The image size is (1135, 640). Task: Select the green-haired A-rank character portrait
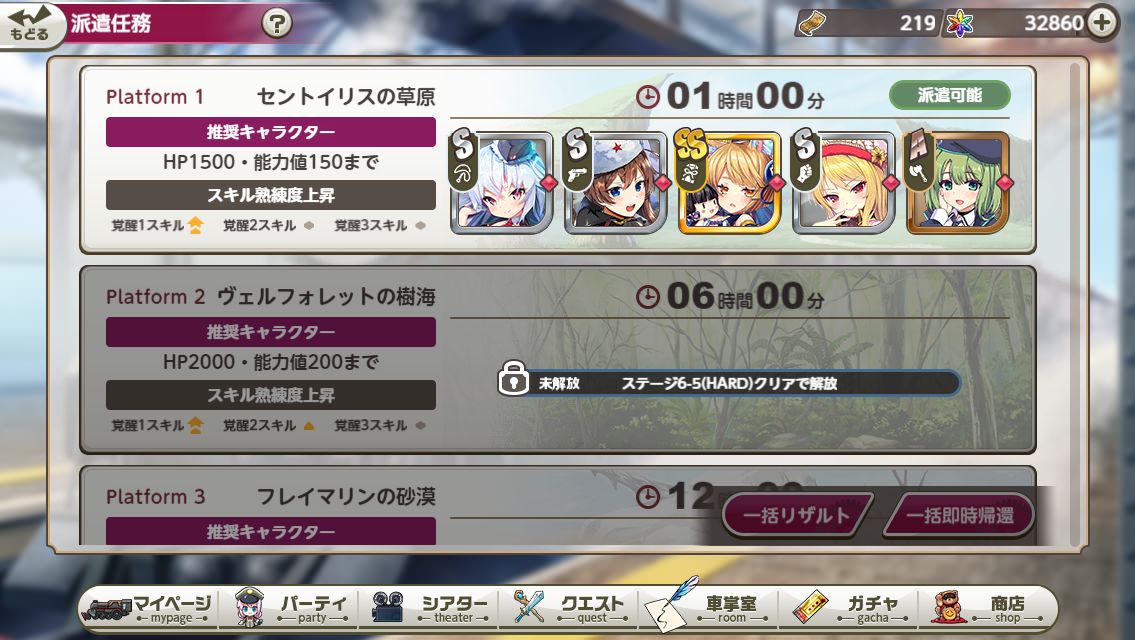point(958,182)
